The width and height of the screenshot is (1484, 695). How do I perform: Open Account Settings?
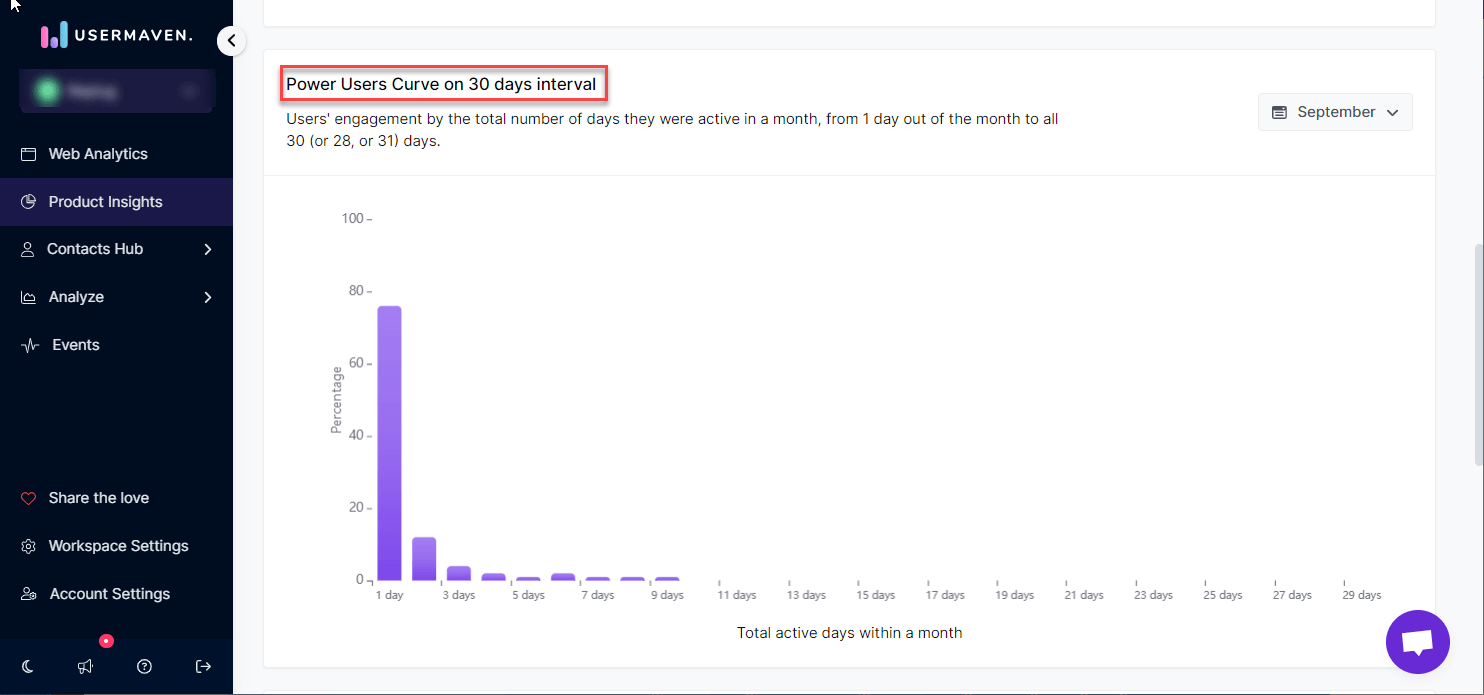109,594
